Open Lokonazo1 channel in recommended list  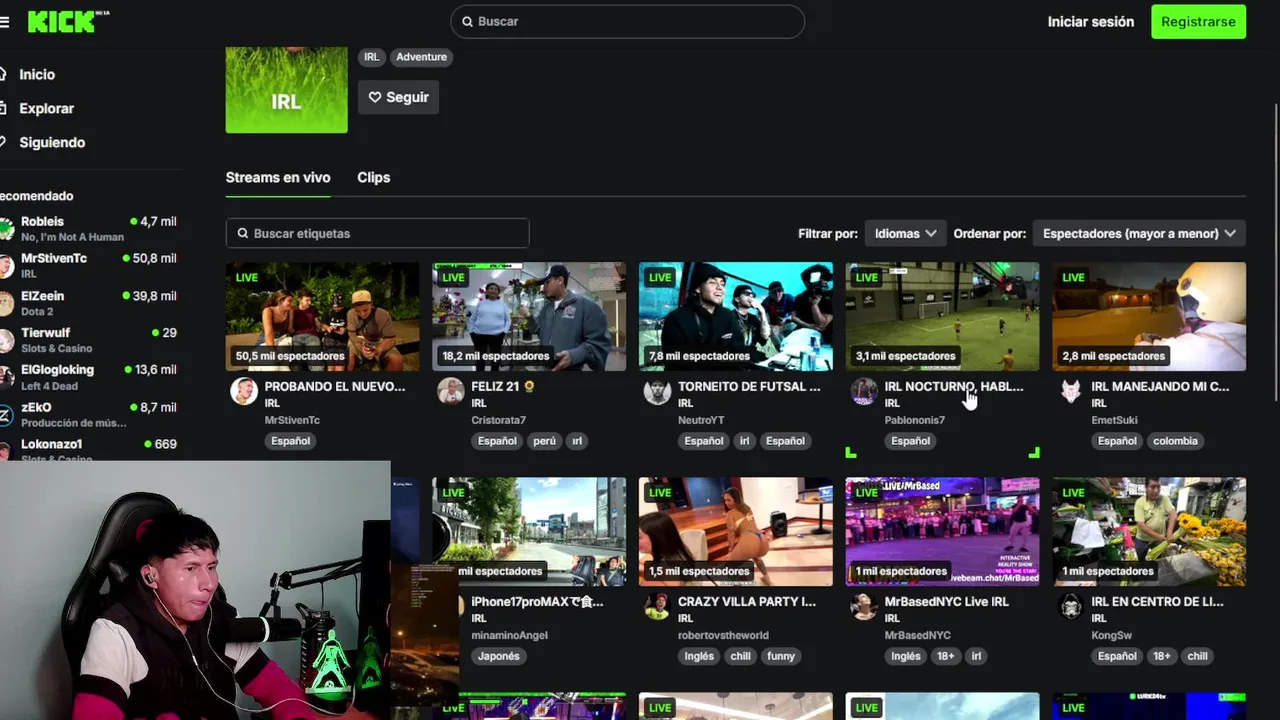88,449
